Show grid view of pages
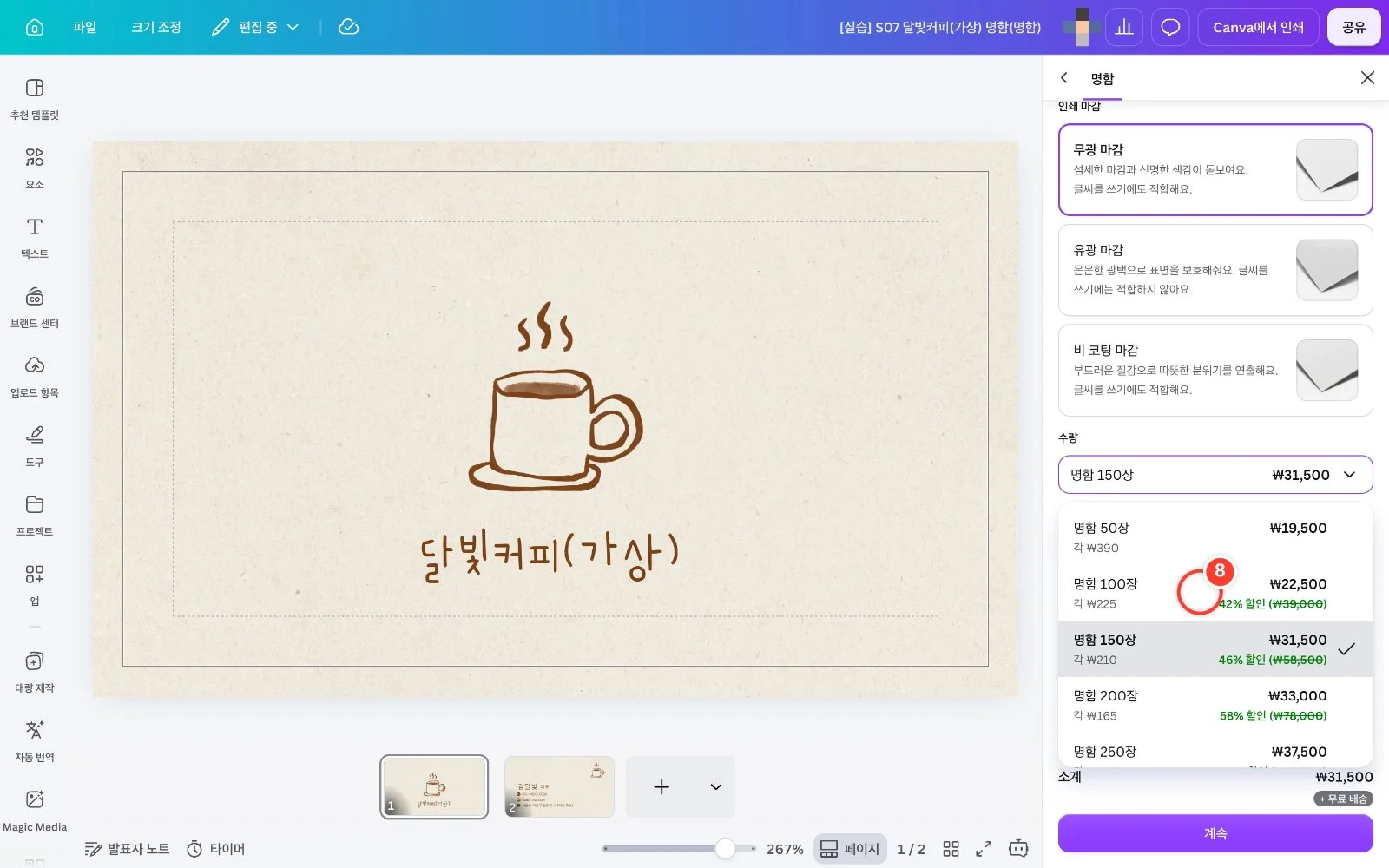The height and width of the screenshot is (868, 1389). point(951,849)
